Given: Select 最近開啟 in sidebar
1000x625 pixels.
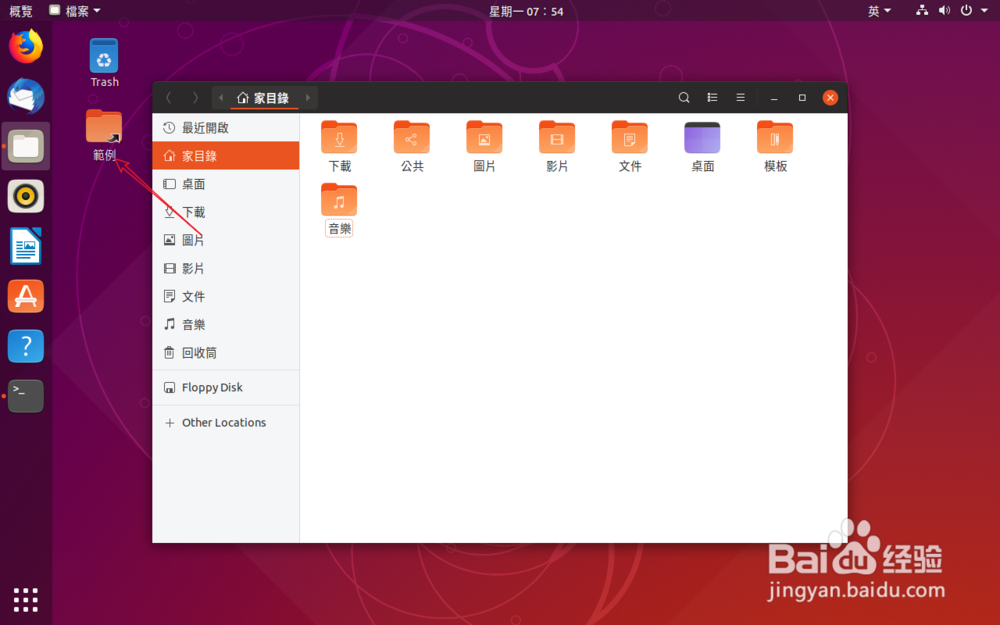Looking at the screenshot, I should (226, 128).
